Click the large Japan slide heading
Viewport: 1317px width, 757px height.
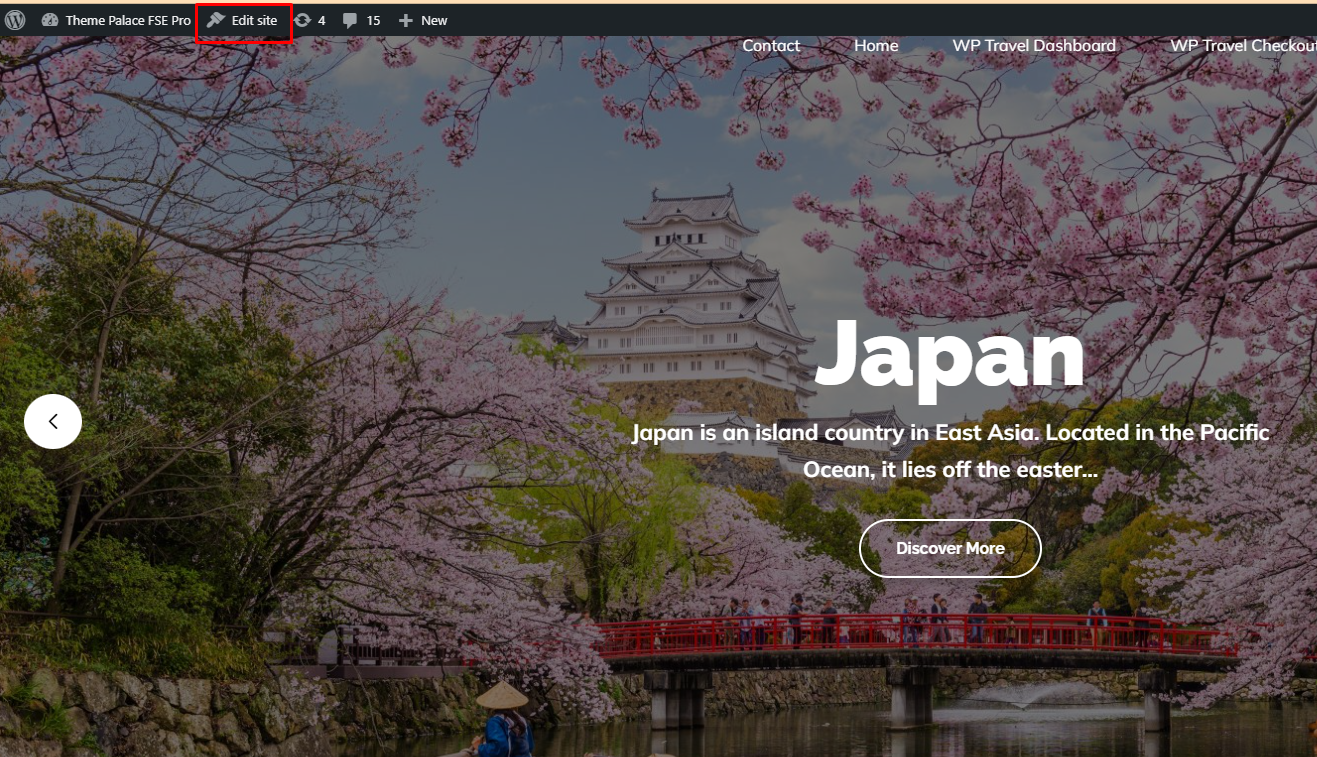click(949, 355)
